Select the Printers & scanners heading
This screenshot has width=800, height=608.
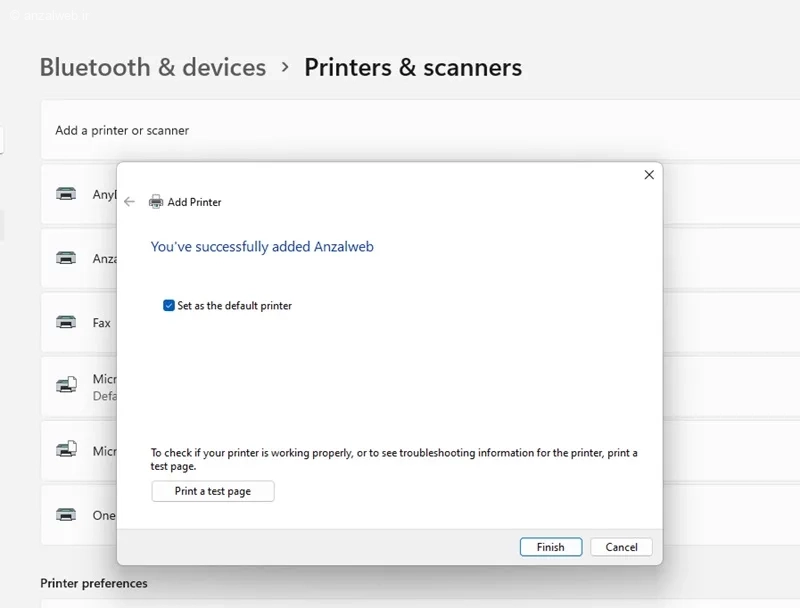pos(413,67)
